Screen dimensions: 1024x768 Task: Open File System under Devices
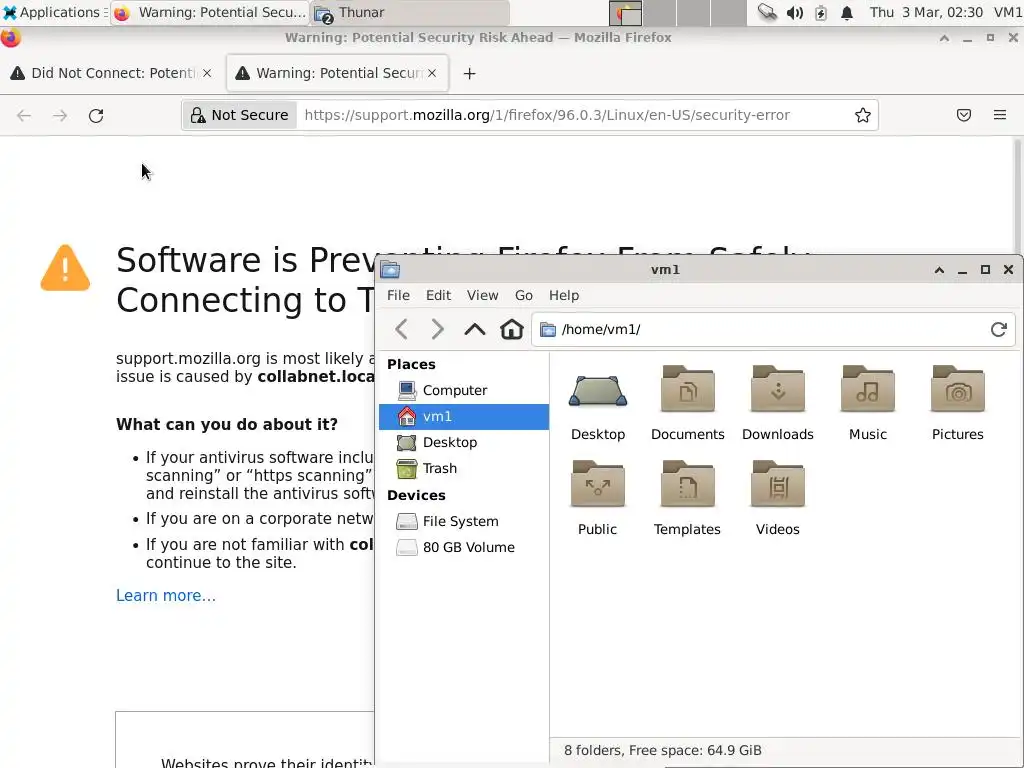point(464,521)
